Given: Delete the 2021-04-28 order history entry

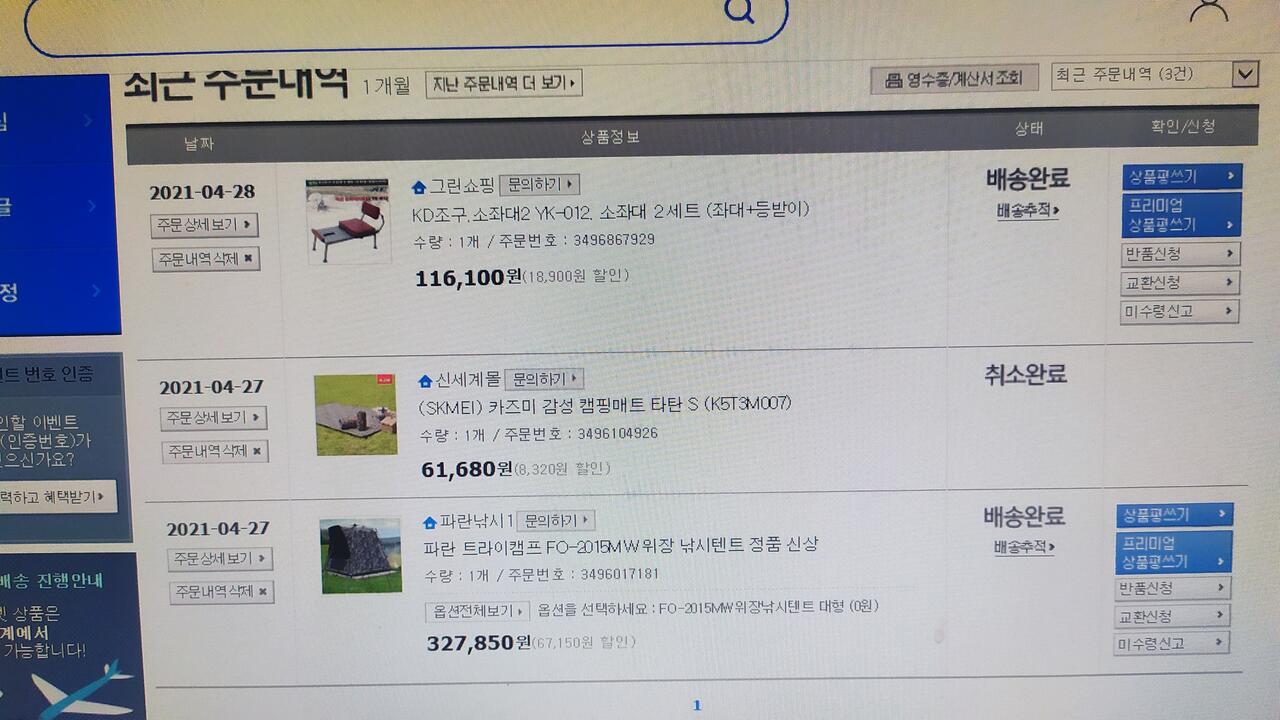Looking at the screenshot, I should (206, 259).
